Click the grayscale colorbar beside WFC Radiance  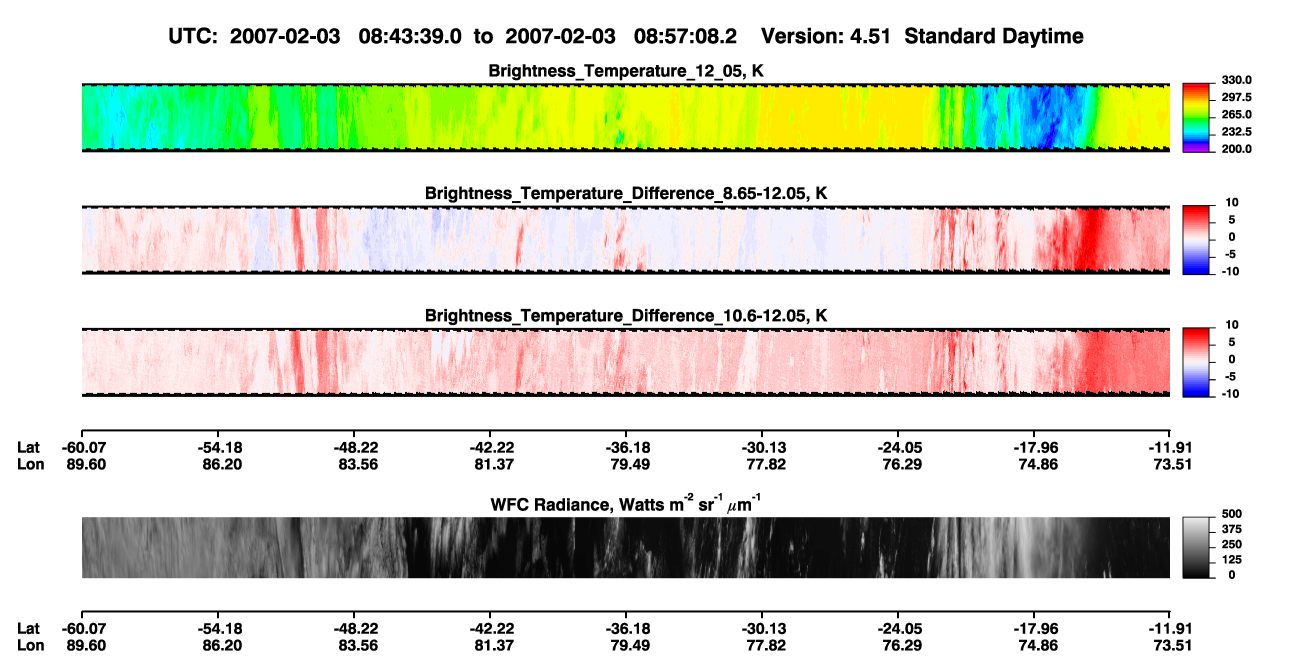[1197, 547]
